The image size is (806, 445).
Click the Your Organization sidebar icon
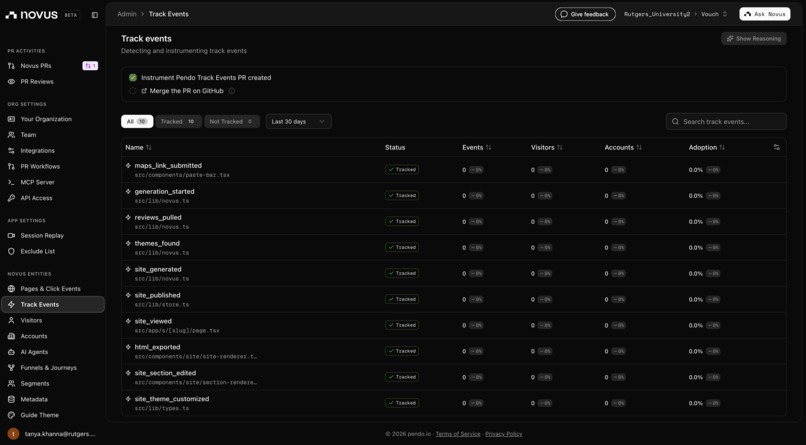click(x=11, y=119)
